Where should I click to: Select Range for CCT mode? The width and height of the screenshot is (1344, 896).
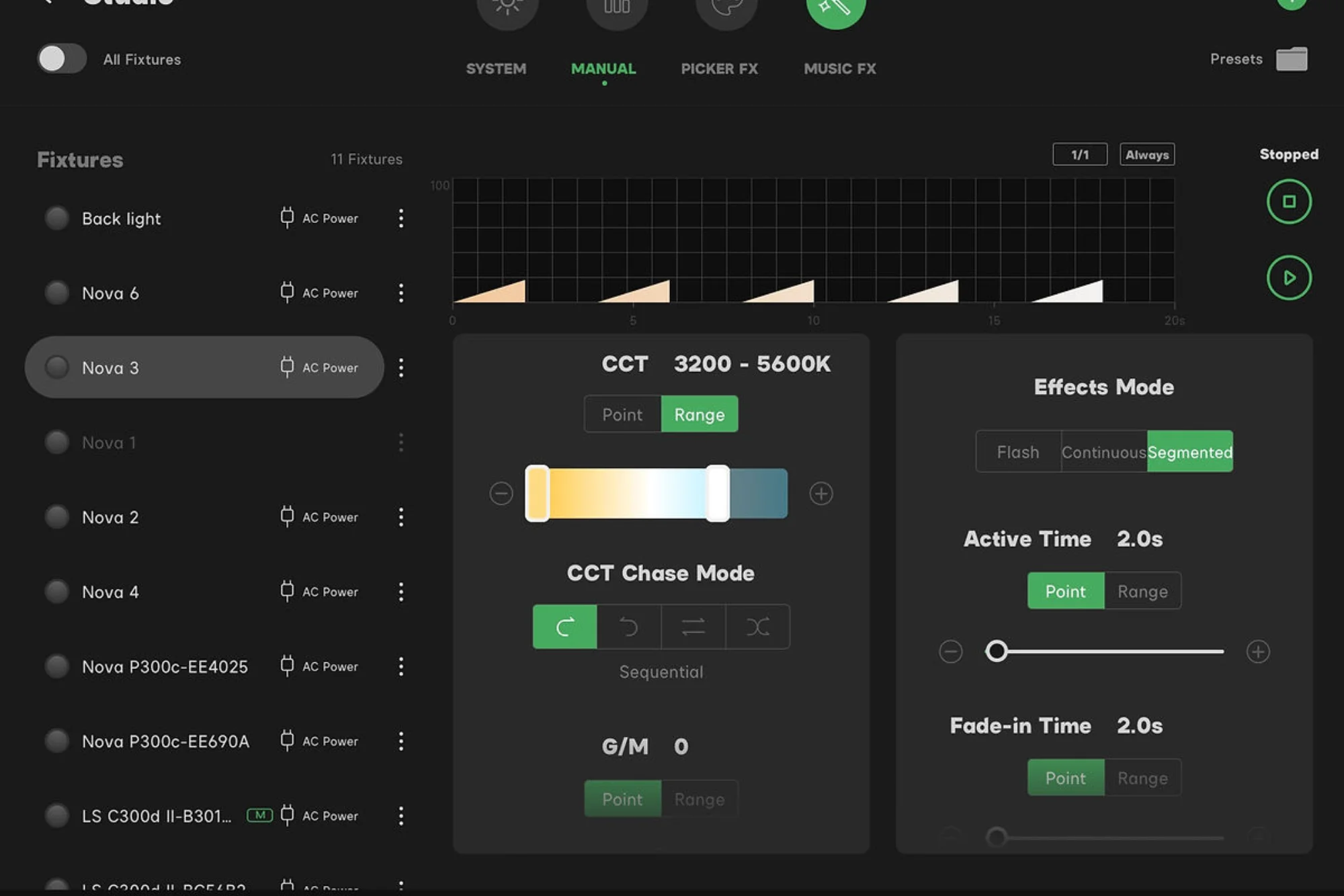tap(700, 414)
